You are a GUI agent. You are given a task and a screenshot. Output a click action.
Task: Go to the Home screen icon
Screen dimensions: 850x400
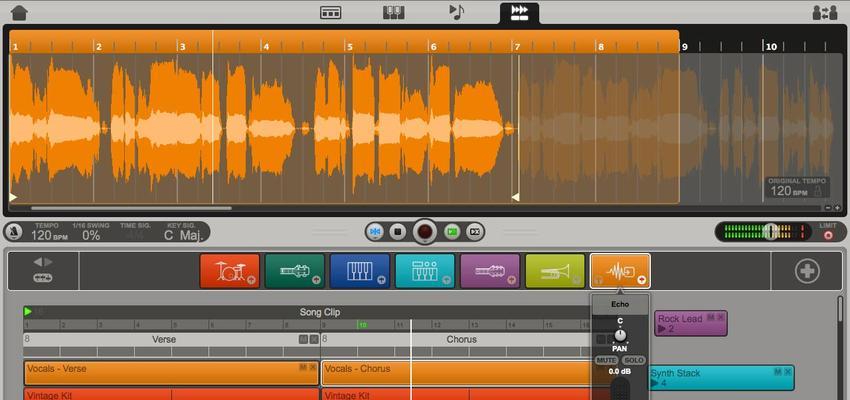point(19,12)
